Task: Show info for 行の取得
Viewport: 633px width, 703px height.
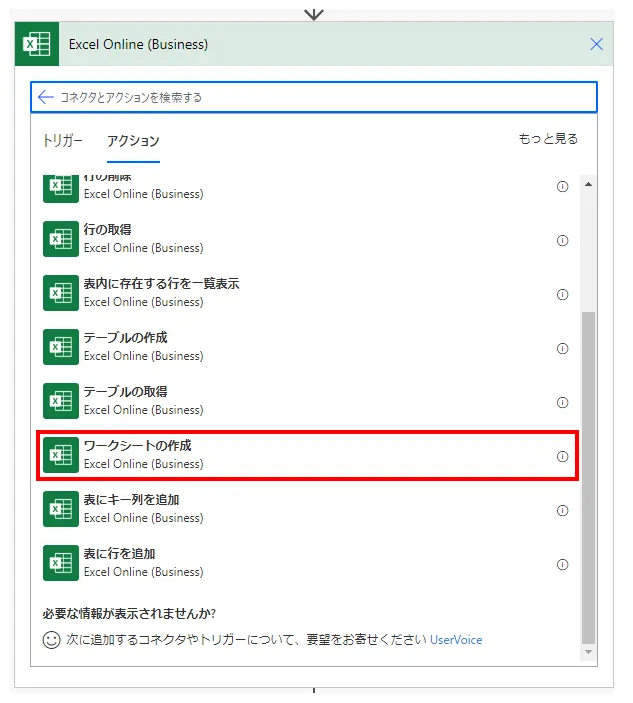Action: (x=562, y=241)
